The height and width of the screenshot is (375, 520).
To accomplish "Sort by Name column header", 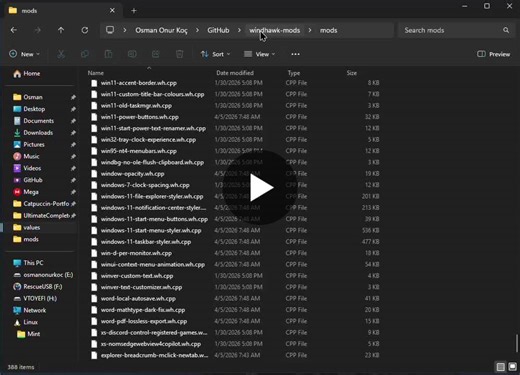I will [96, 73].
